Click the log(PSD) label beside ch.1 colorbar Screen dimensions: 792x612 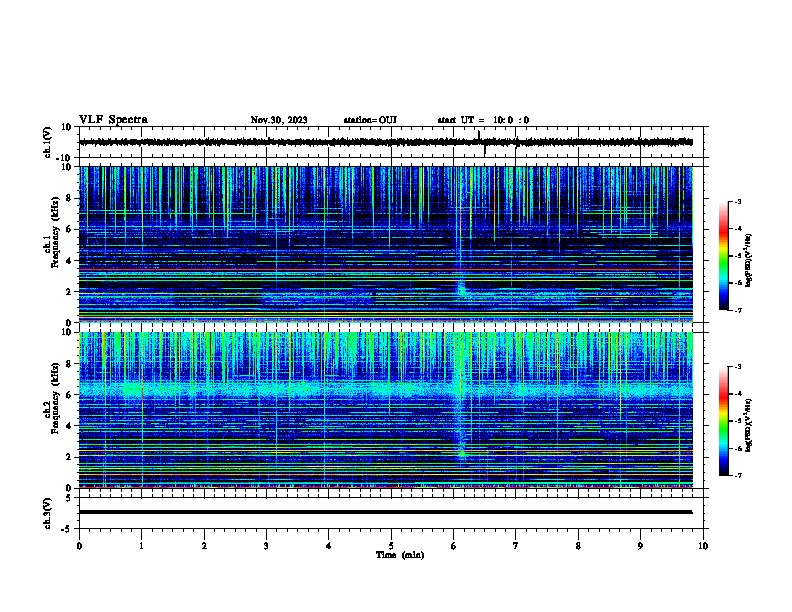(748, 260)
